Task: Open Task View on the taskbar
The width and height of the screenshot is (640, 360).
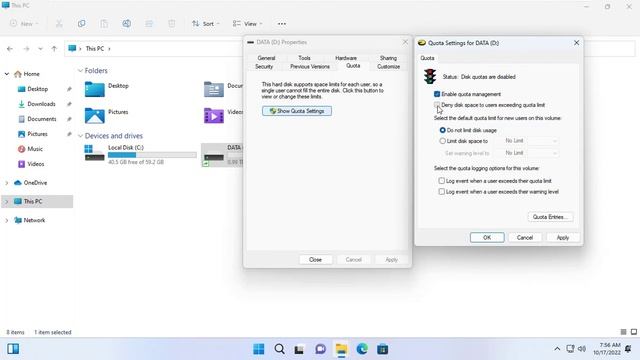Action: click(299, 349)
